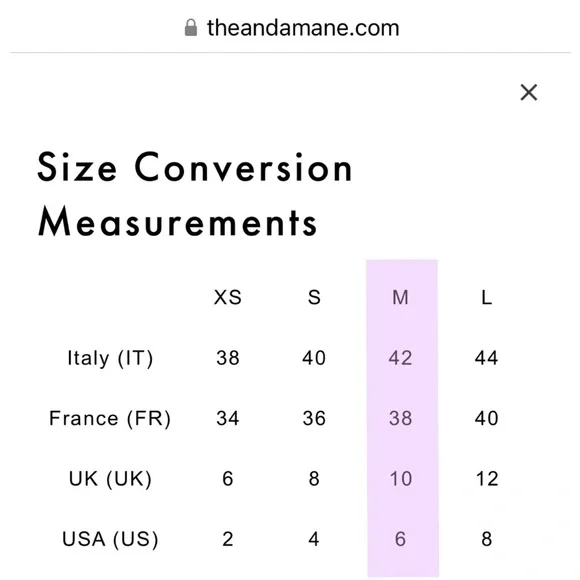
Task: Select the XS size column header
Action: coord(228,297)
